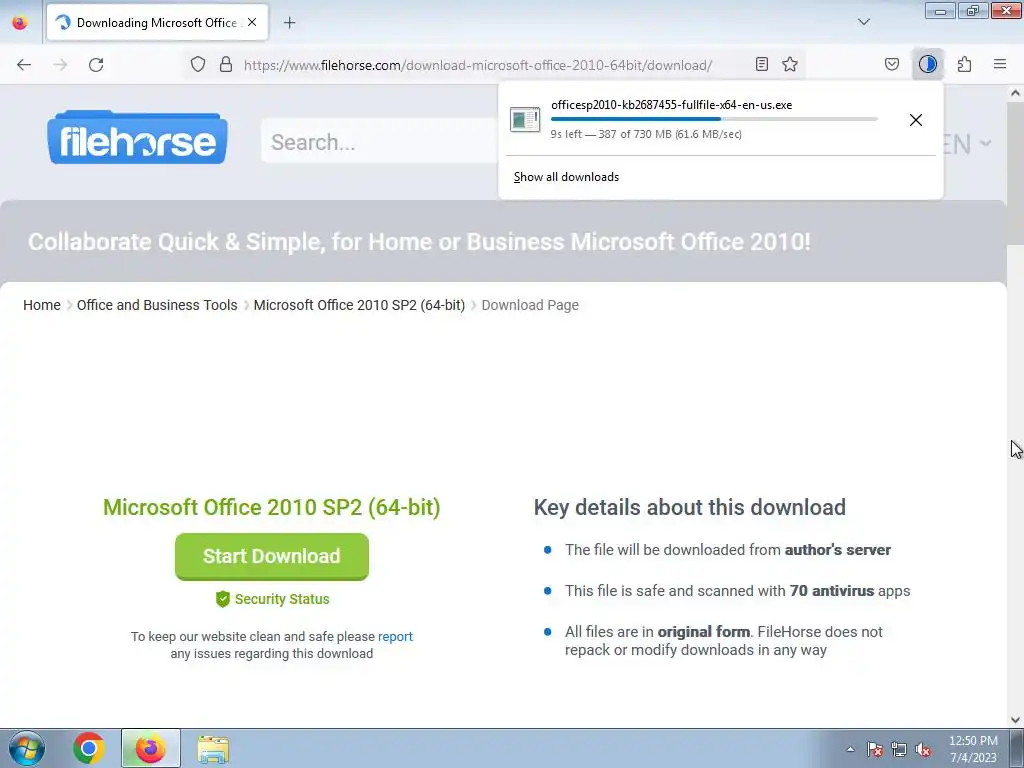Close the Downloading Microsoft Office tab
This screenshot has width=1024, height=768.
click(252, 22)
